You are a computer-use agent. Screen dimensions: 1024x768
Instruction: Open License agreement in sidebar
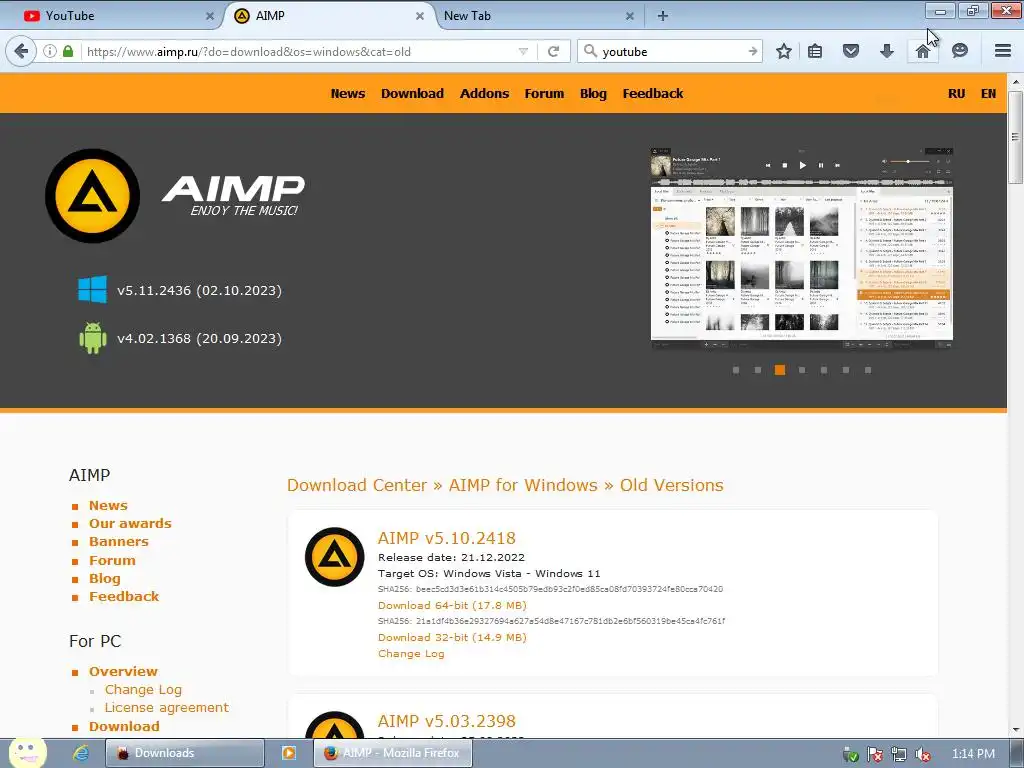pyautogui.click(x=167, y=707)
